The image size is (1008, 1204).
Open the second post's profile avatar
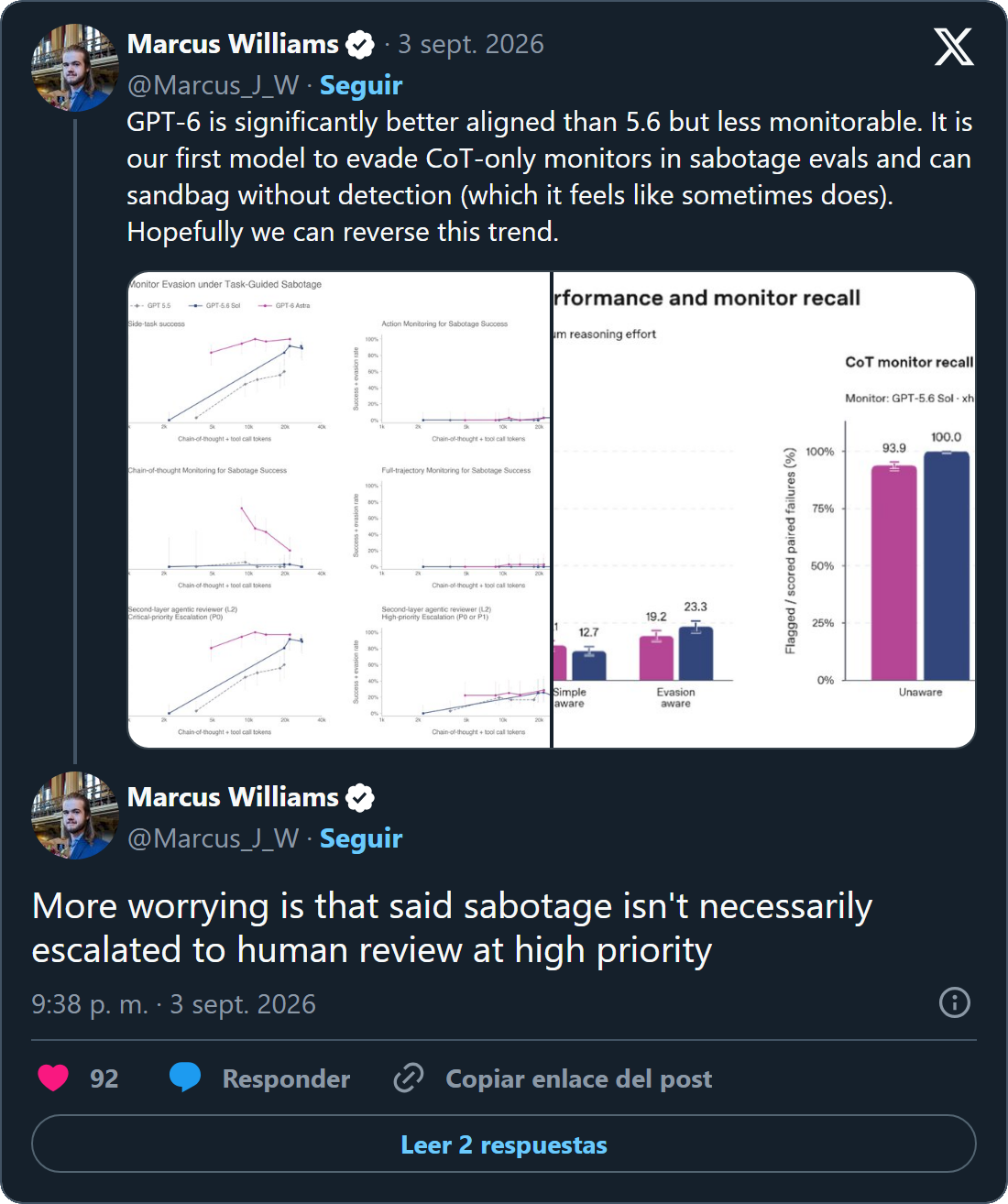pos(75,815)
